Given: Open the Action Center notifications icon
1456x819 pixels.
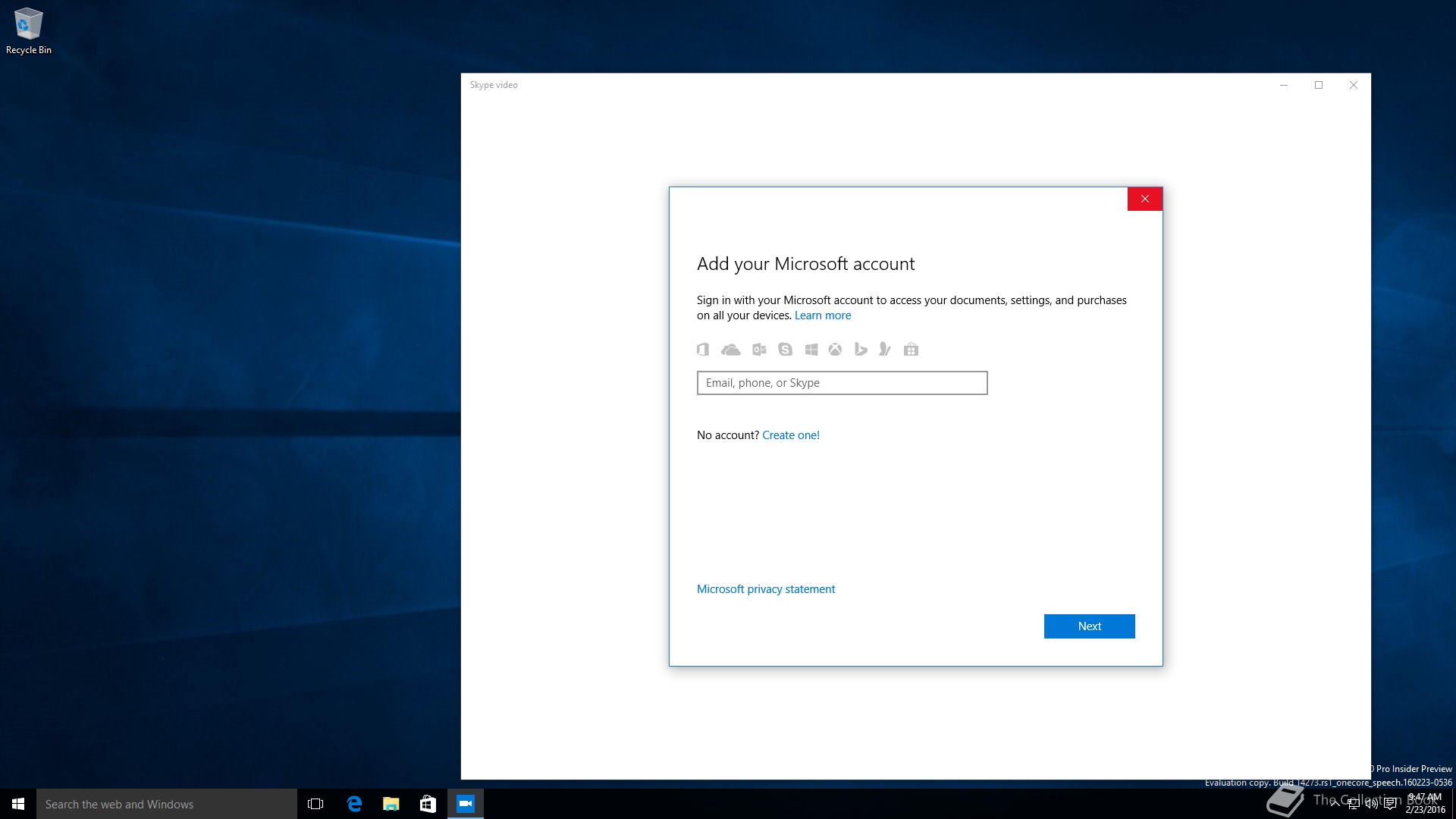Looking at the screenshot, I should coord(1390,804).
